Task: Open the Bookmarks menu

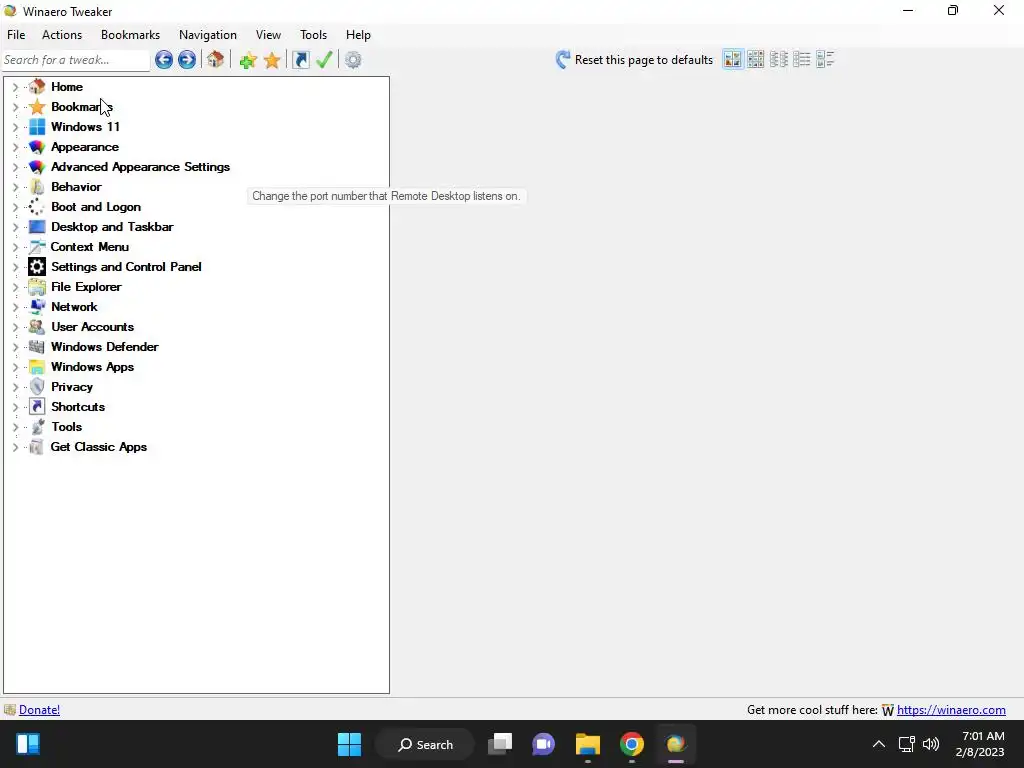Action: coord(131,35)
